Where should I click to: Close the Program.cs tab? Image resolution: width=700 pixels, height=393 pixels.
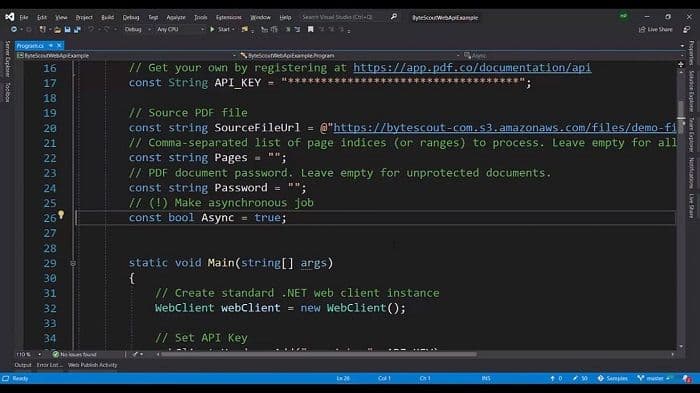pos(59,46)
